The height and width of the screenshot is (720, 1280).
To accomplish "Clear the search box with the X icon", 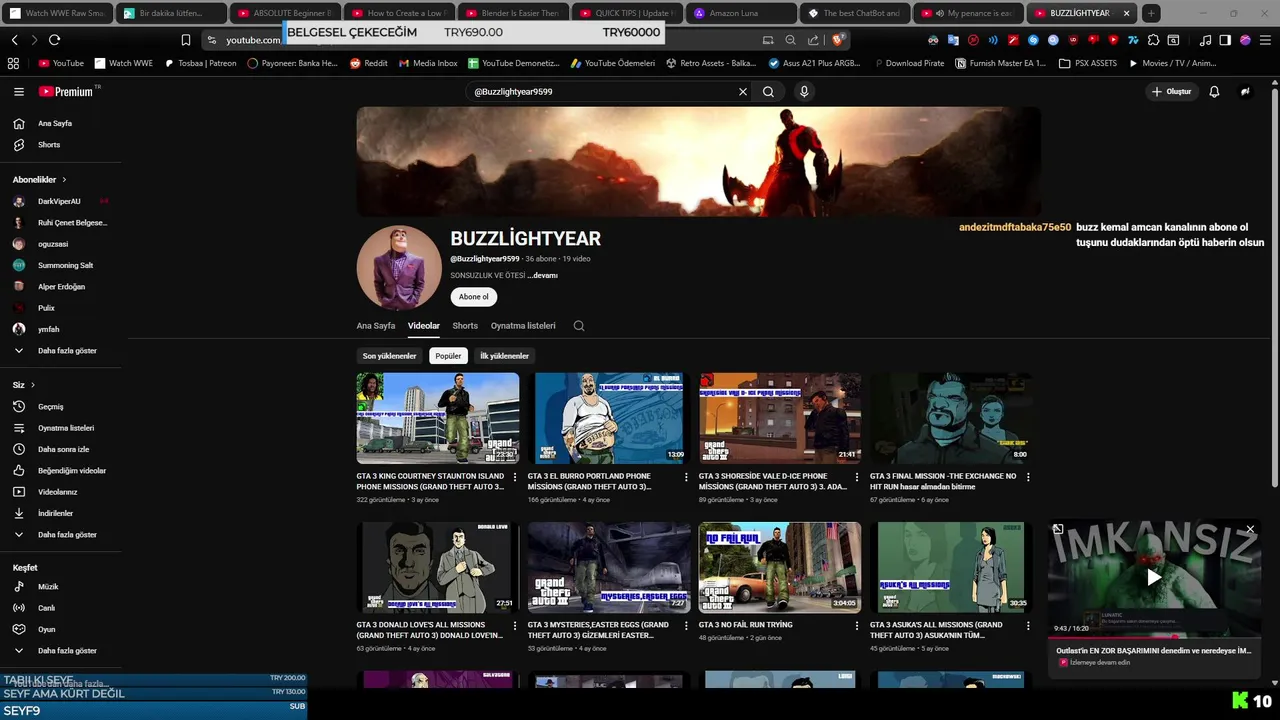I will [743, 91].
